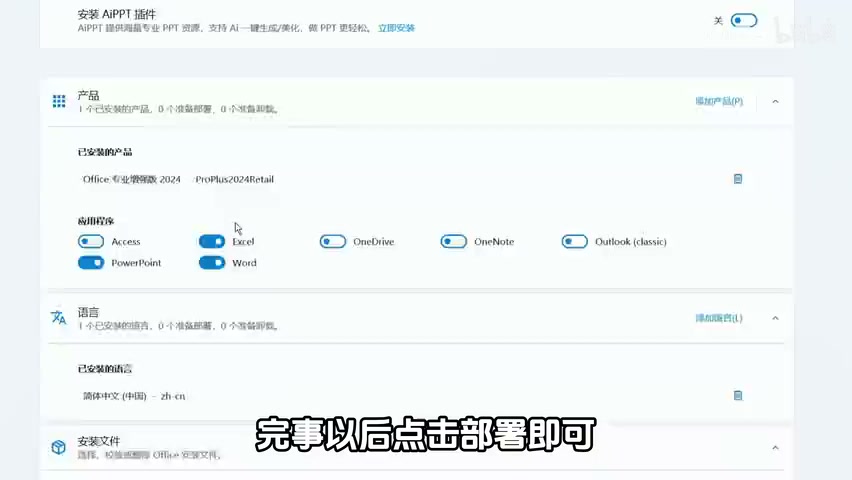
Task: Disable the Word application toggle
Action: coord(212,263)
